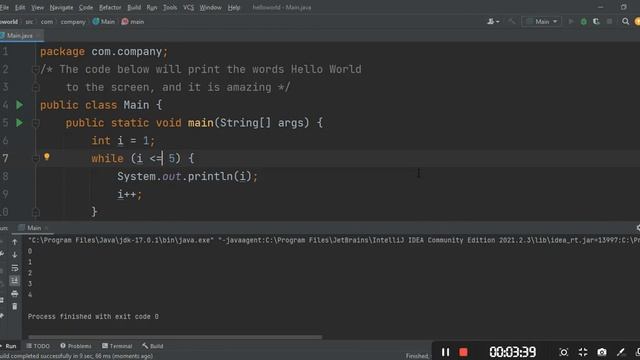The image size is (640, 360).
Task: Take screenshot with recorder camera icon
Action: pyautogui.click(x=602, y=352)
